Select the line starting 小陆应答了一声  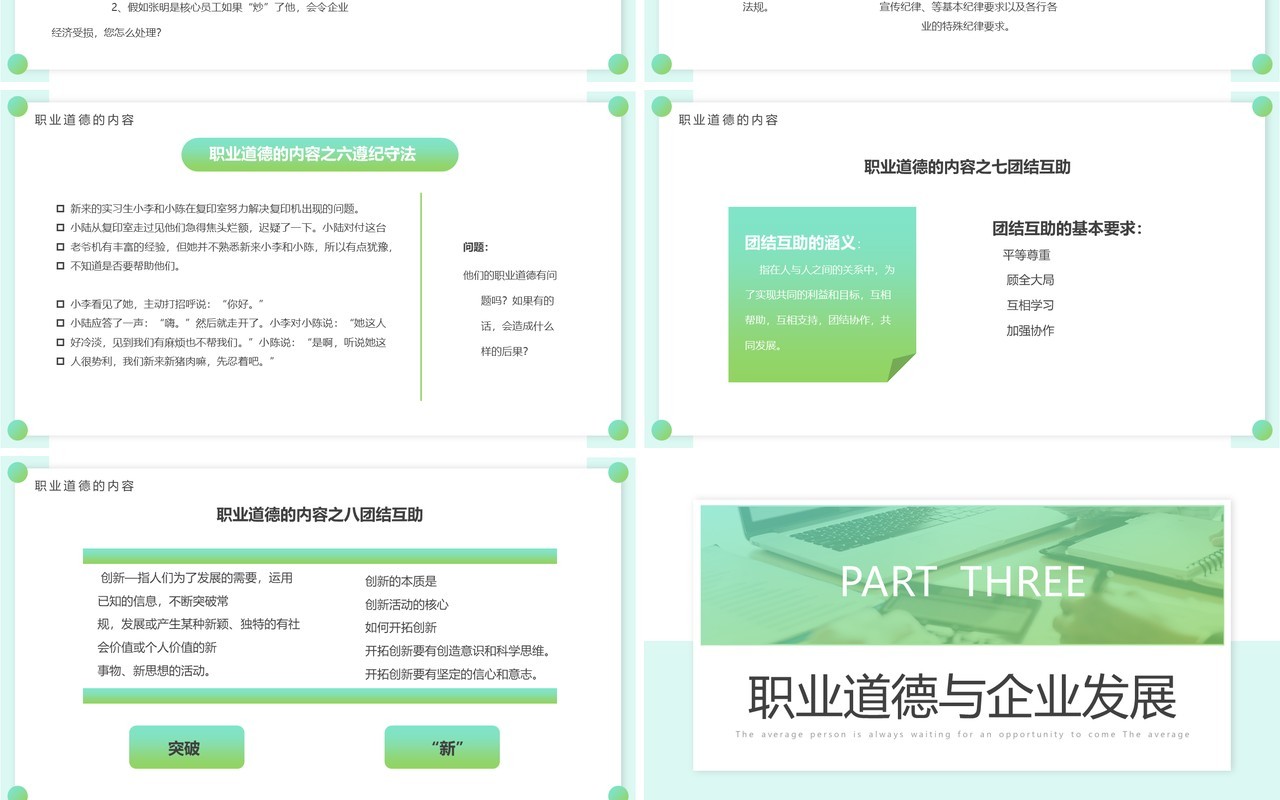228,323
